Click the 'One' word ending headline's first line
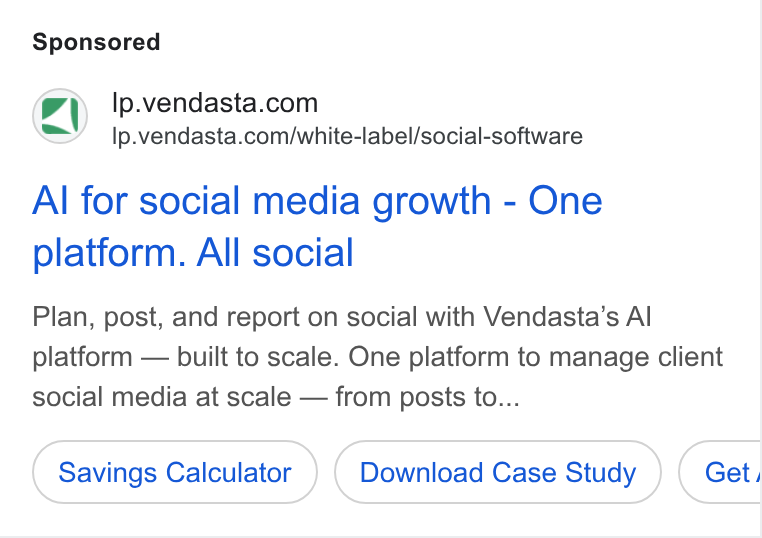 565,201
